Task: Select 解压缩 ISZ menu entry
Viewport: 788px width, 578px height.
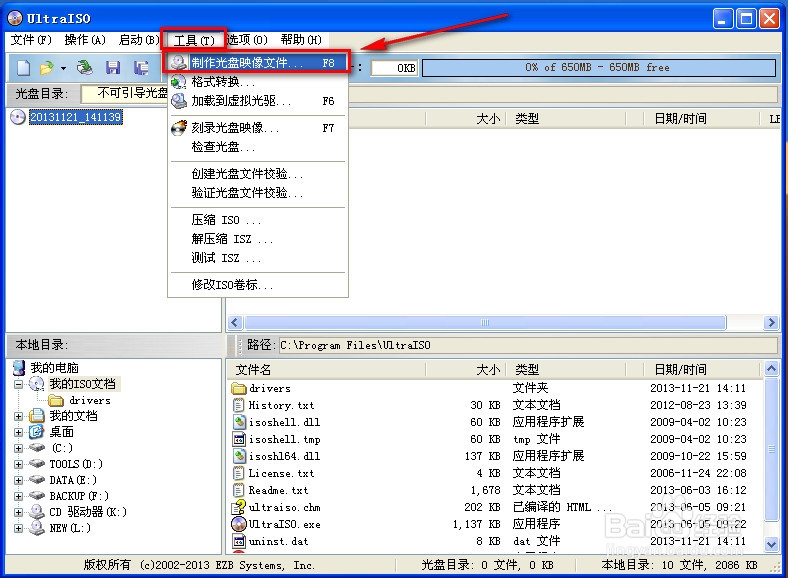Action: 258,239
